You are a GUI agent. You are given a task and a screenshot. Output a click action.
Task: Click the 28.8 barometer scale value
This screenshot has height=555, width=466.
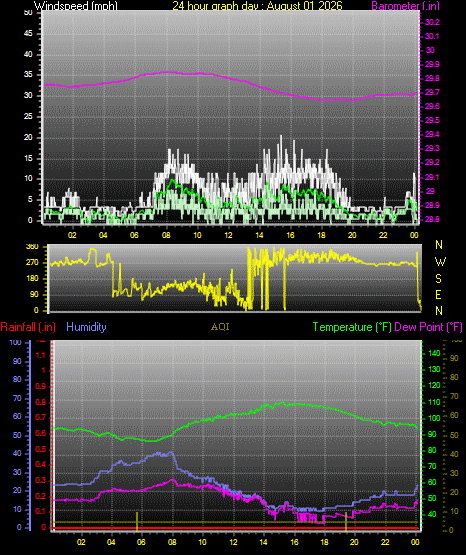click(x=432, y=219)
